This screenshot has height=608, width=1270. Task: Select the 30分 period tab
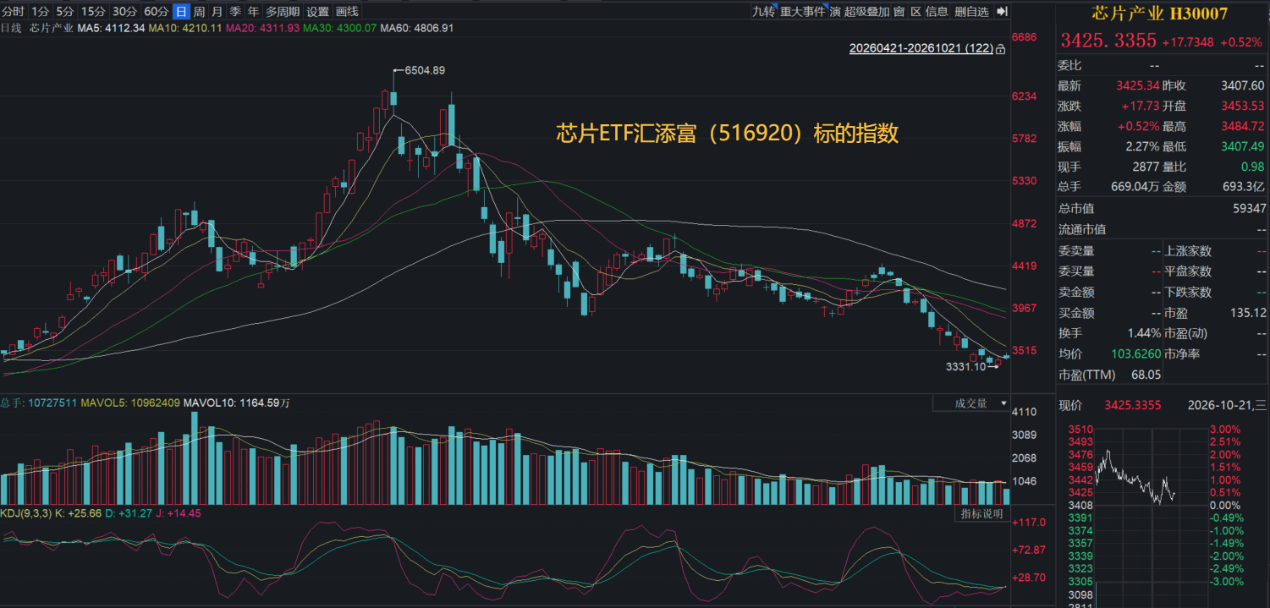pos(124,12)
